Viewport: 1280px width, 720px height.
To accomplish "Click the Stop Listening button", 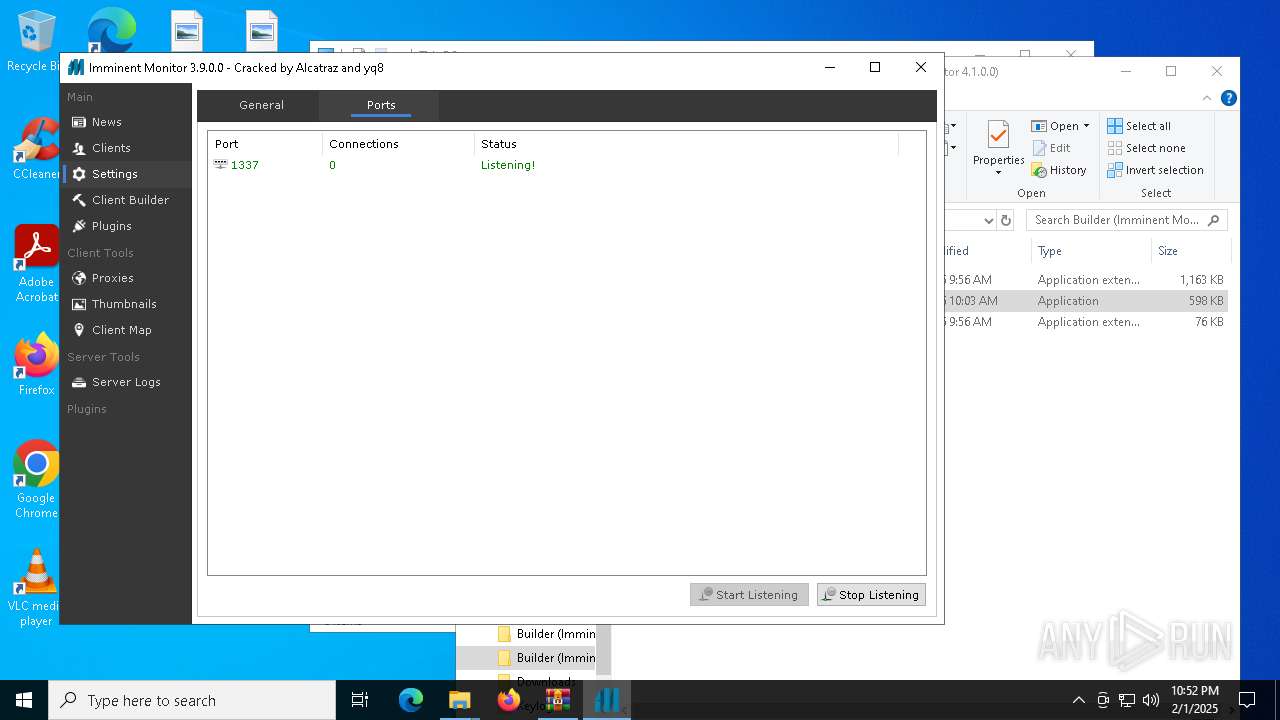I will pos(871,594).
